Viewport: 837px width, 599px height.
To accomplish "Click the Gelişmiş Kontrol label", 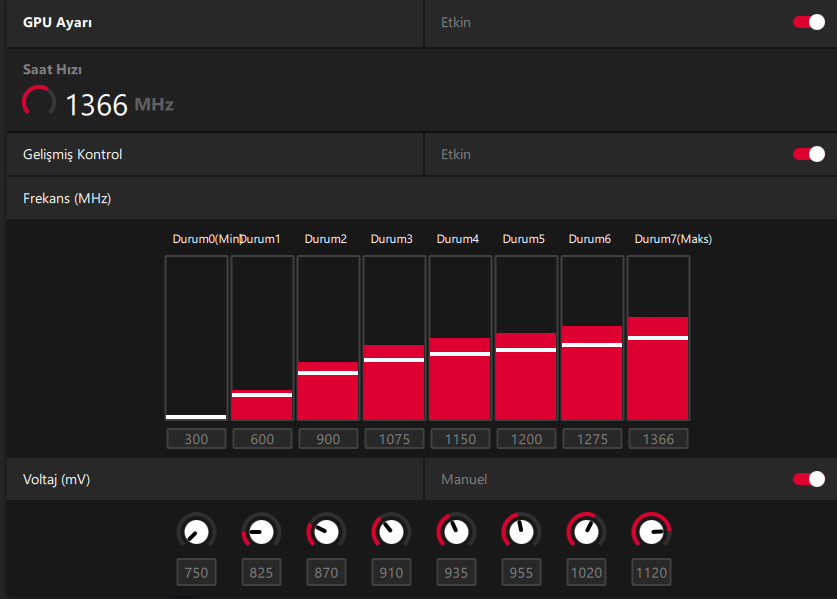I will click(73, 154).
